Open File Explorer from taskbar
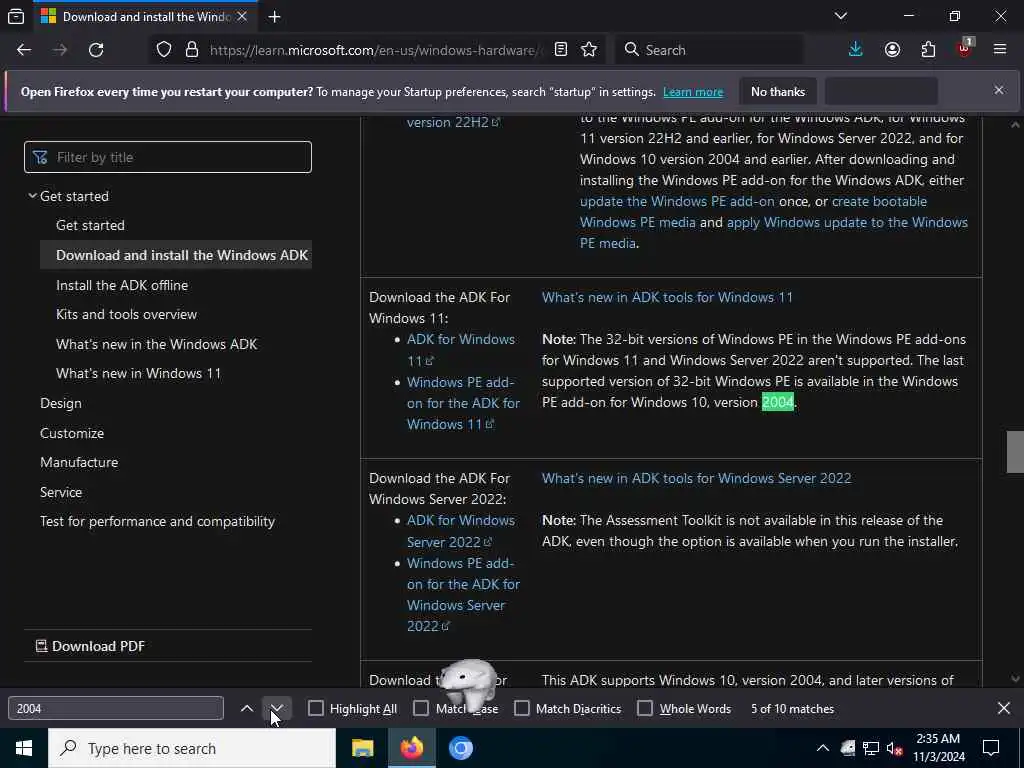 click(362, 748)
